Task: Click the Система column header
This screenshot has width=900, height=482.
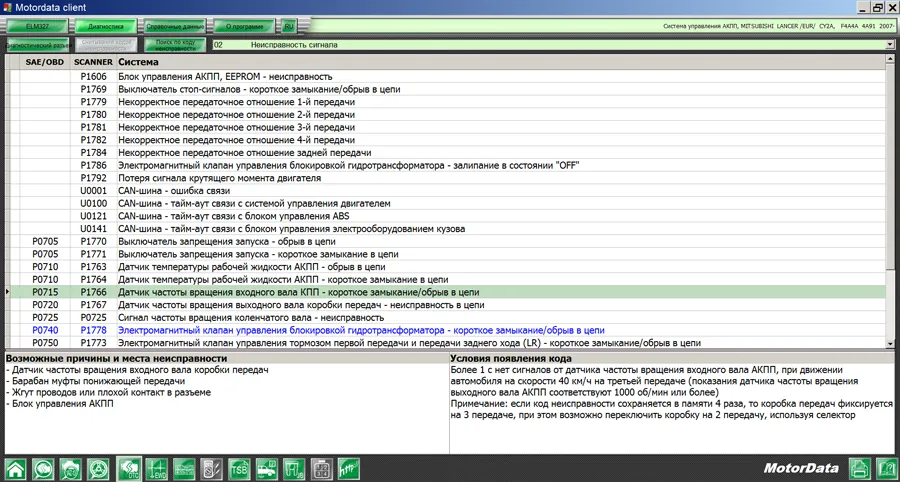Action: click(x=501, y=61)
